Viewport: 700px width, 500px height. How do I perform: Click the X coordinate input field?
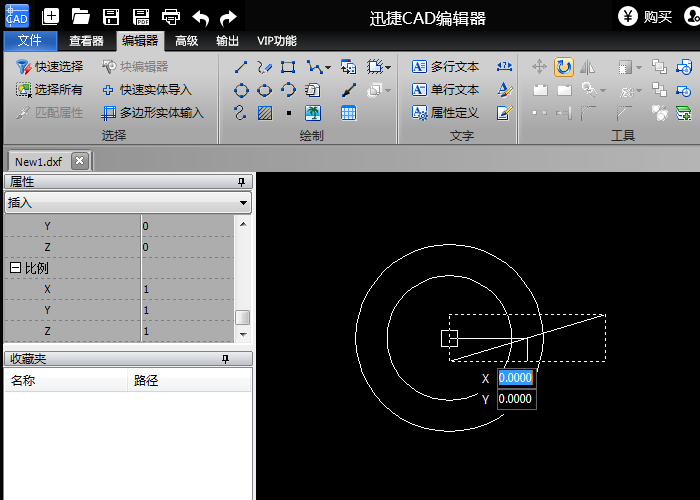pos(516,378)
